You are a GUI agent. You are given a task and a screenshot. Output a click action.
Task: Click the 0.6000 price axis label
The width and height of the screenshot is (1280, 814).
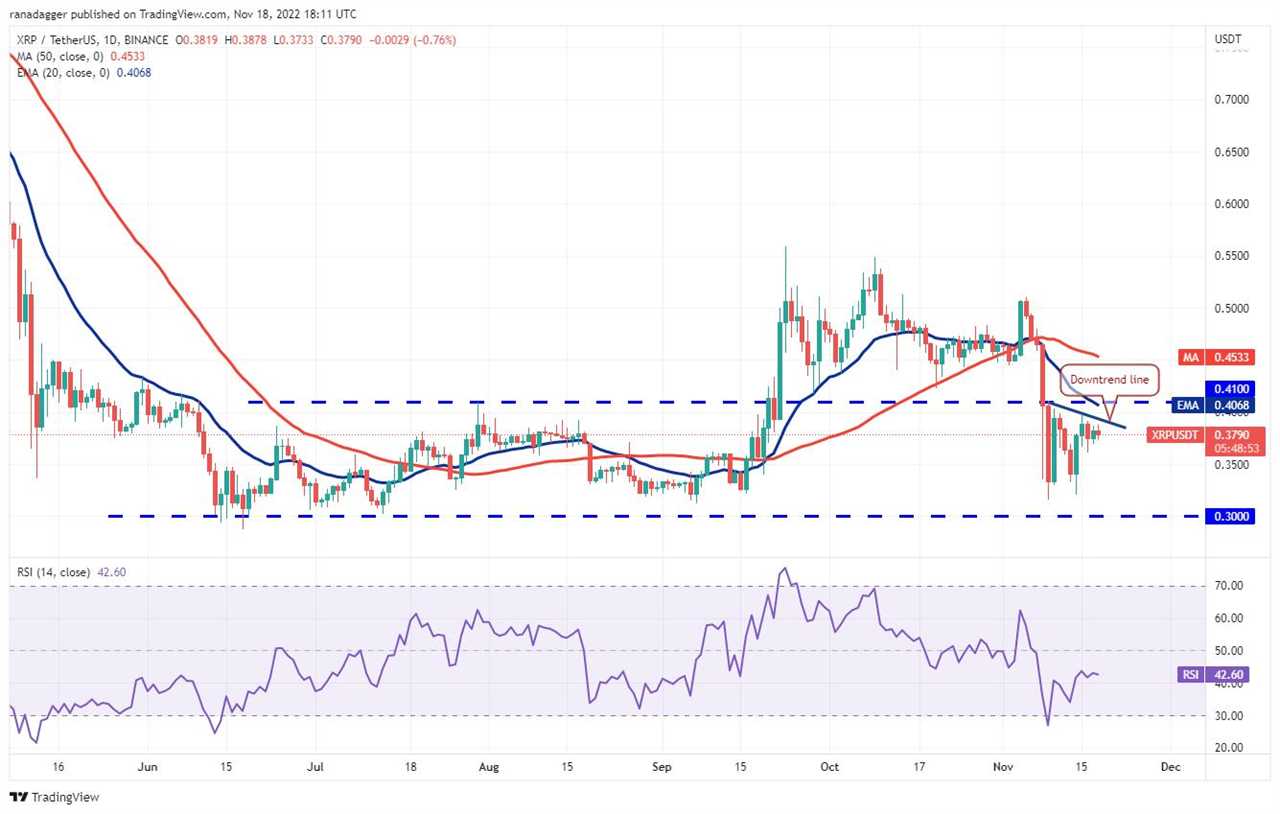(x=1232, y=204)
